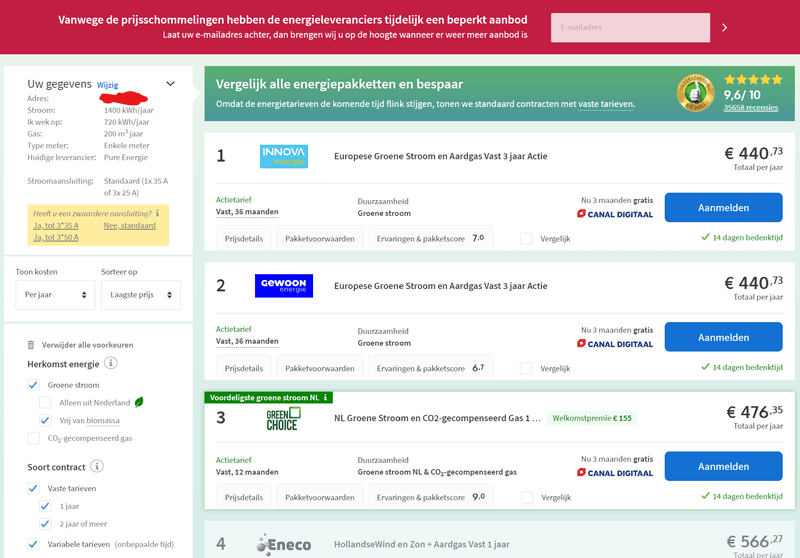Viewport: 800px width, 558px height.
Task: Click info icon beside zwaardere aansluiting question
Action: tap(158, 213)
